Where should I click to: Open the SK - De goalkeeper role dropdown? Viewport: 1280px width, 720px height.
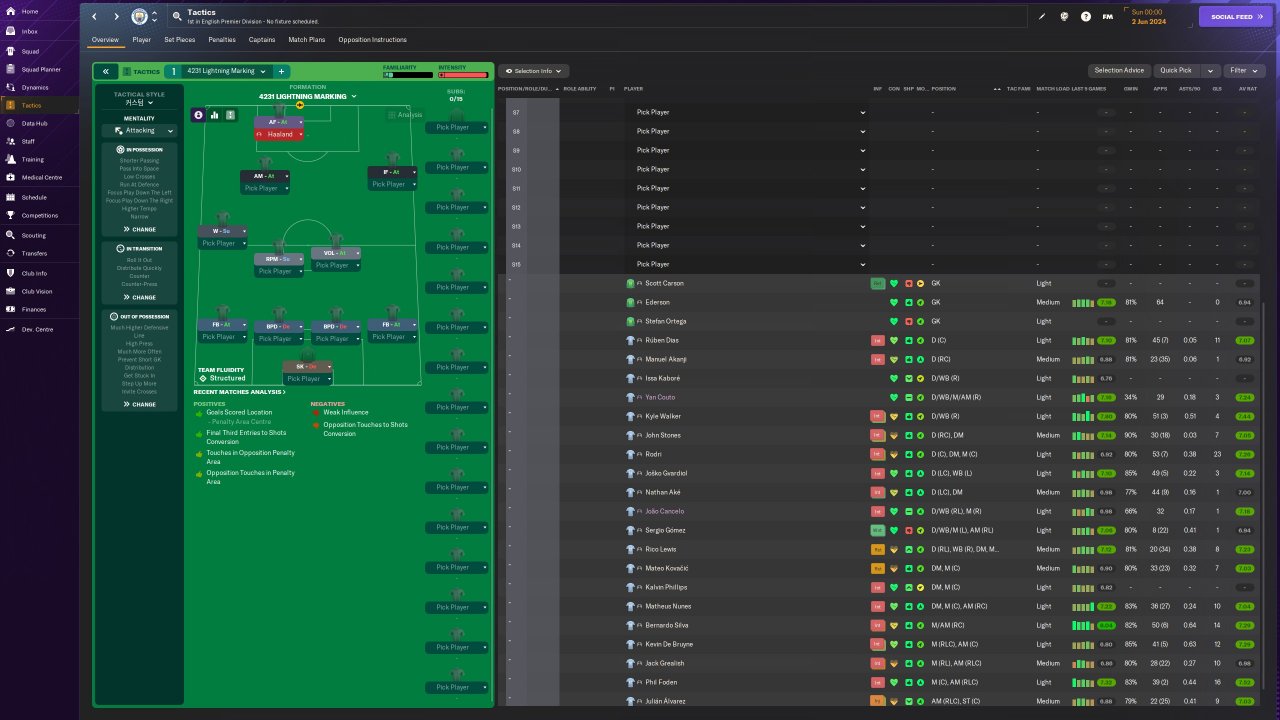tap(307, 367)
